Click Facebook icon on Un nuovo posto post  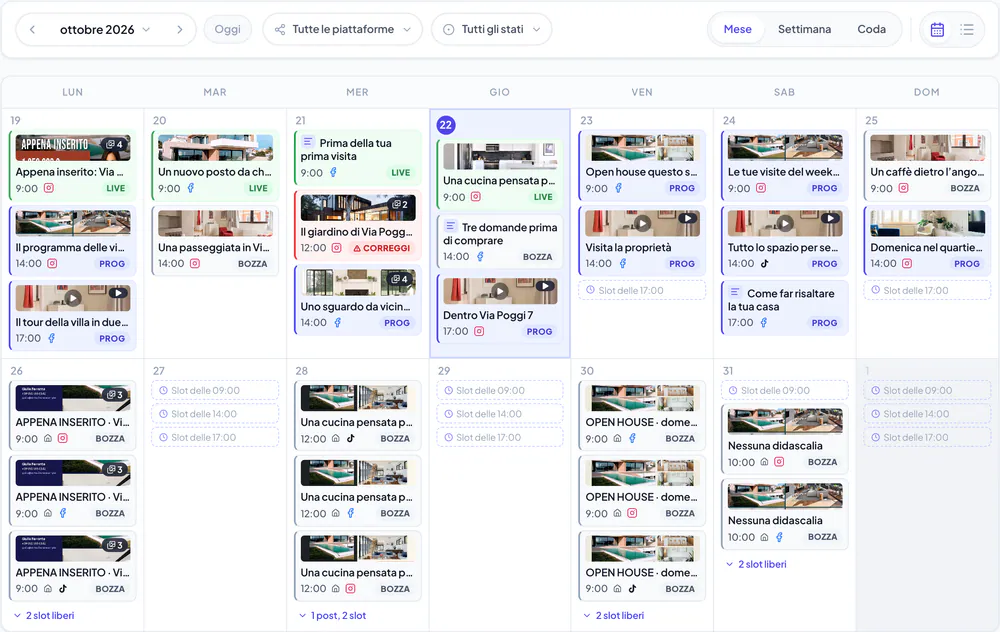point(191,188)
